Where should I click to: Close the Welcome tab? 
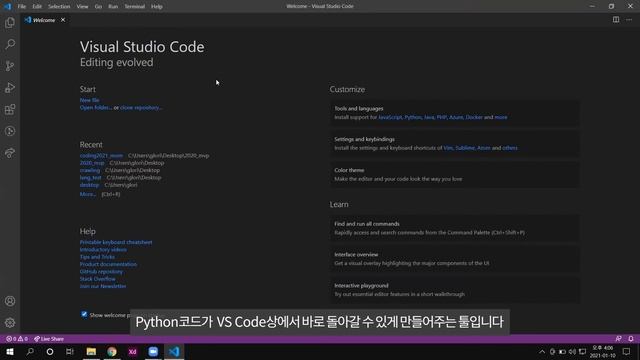click(63, 20)
